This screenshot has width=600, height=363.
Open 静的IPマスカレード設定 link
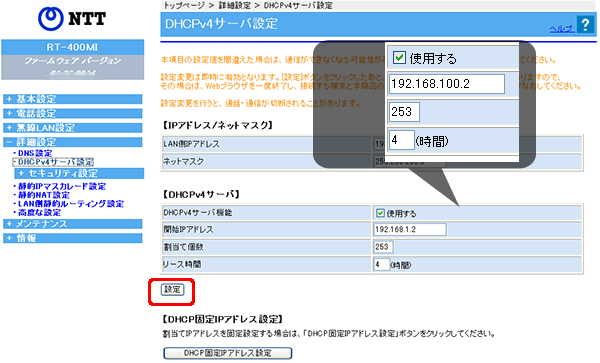(62, 186)
